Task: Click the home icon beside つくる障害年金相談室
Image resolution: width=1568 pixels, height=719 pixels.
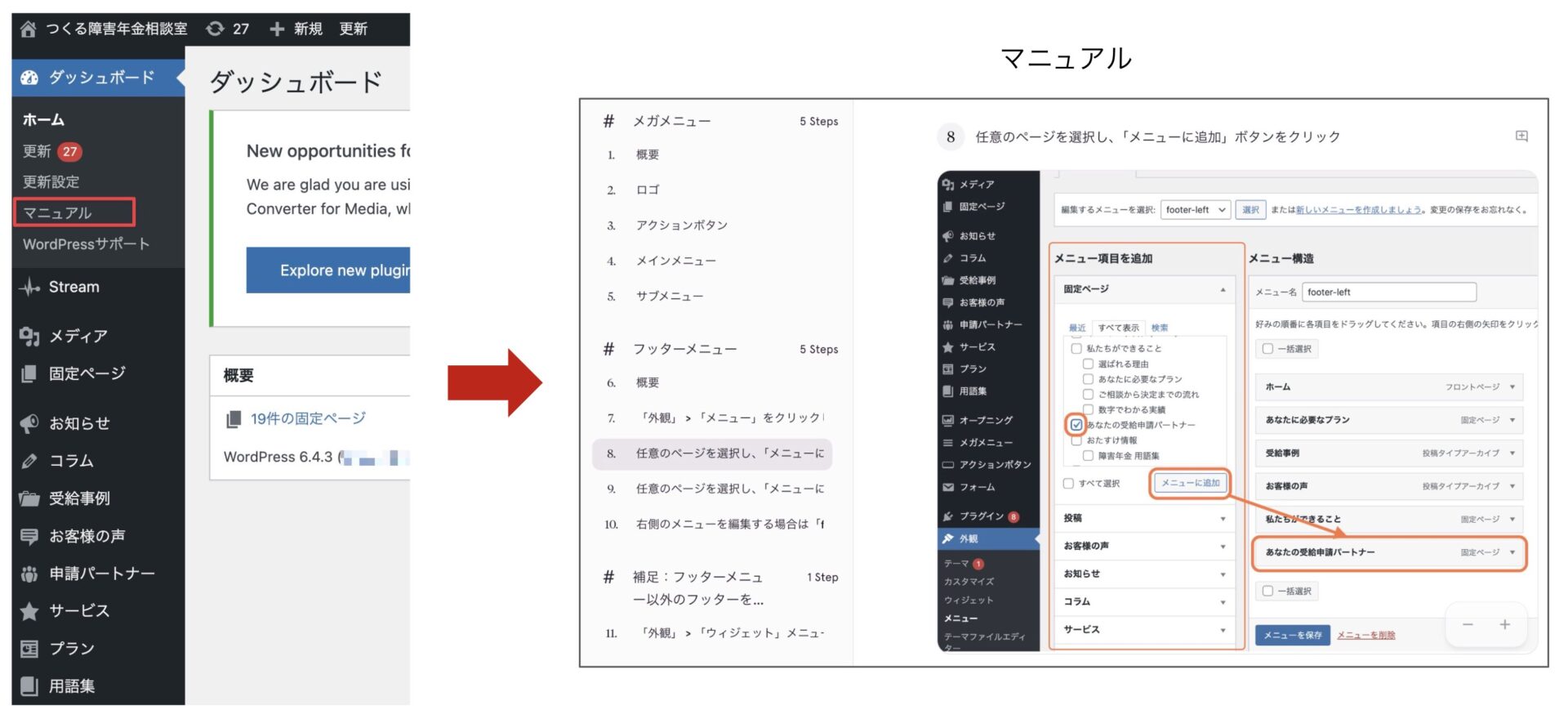Action: 28,29
